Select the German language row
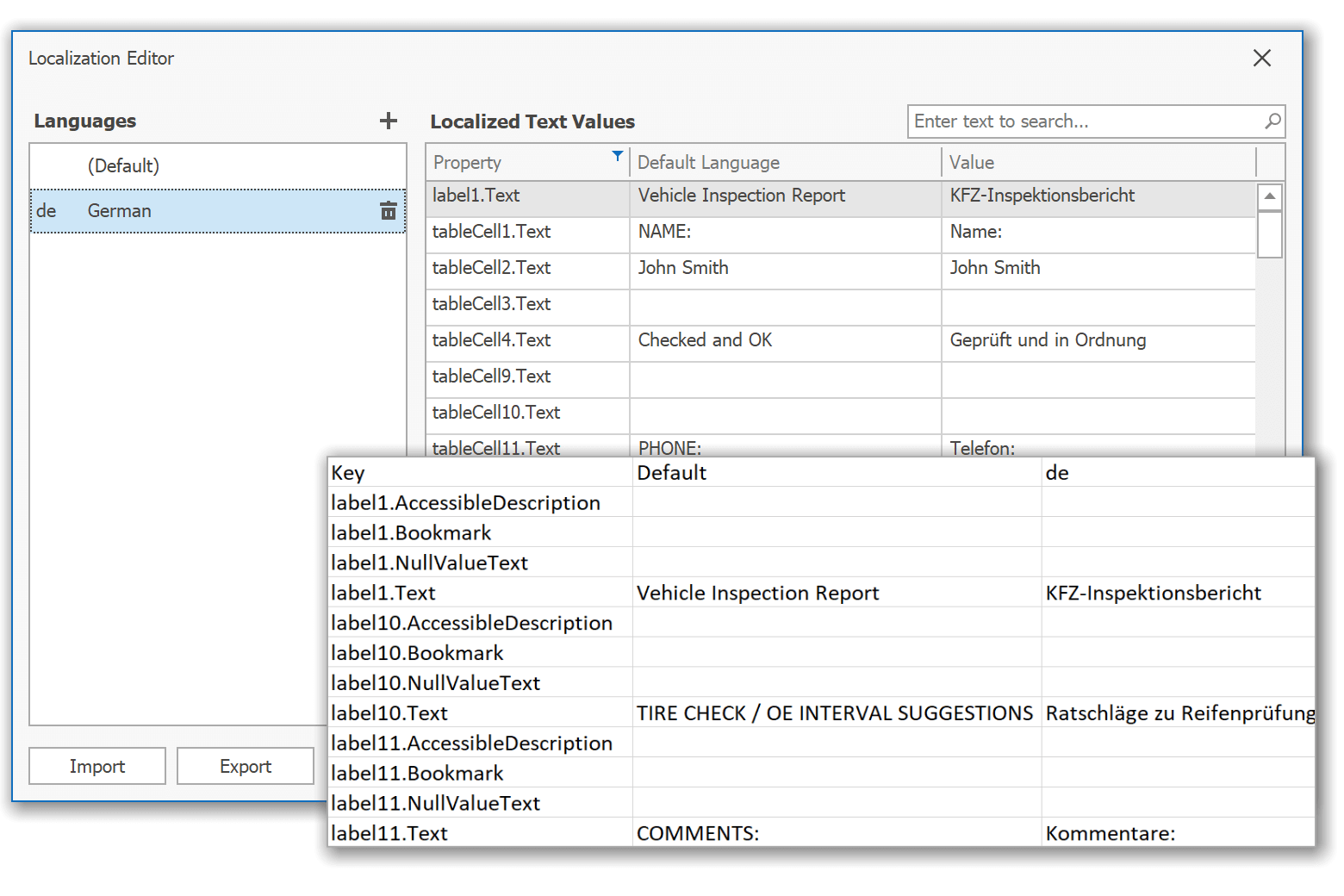Viewport: 1344px width, 896px height. pyautogui.click(x=172, y=210)
